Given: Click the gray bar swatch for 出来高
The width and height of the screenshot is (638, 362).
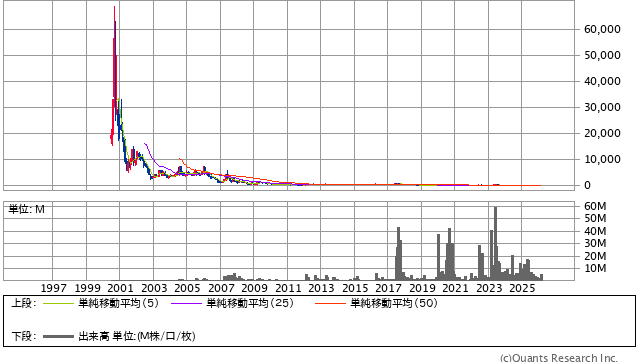Looking at the screenshot, I should 58,337.
